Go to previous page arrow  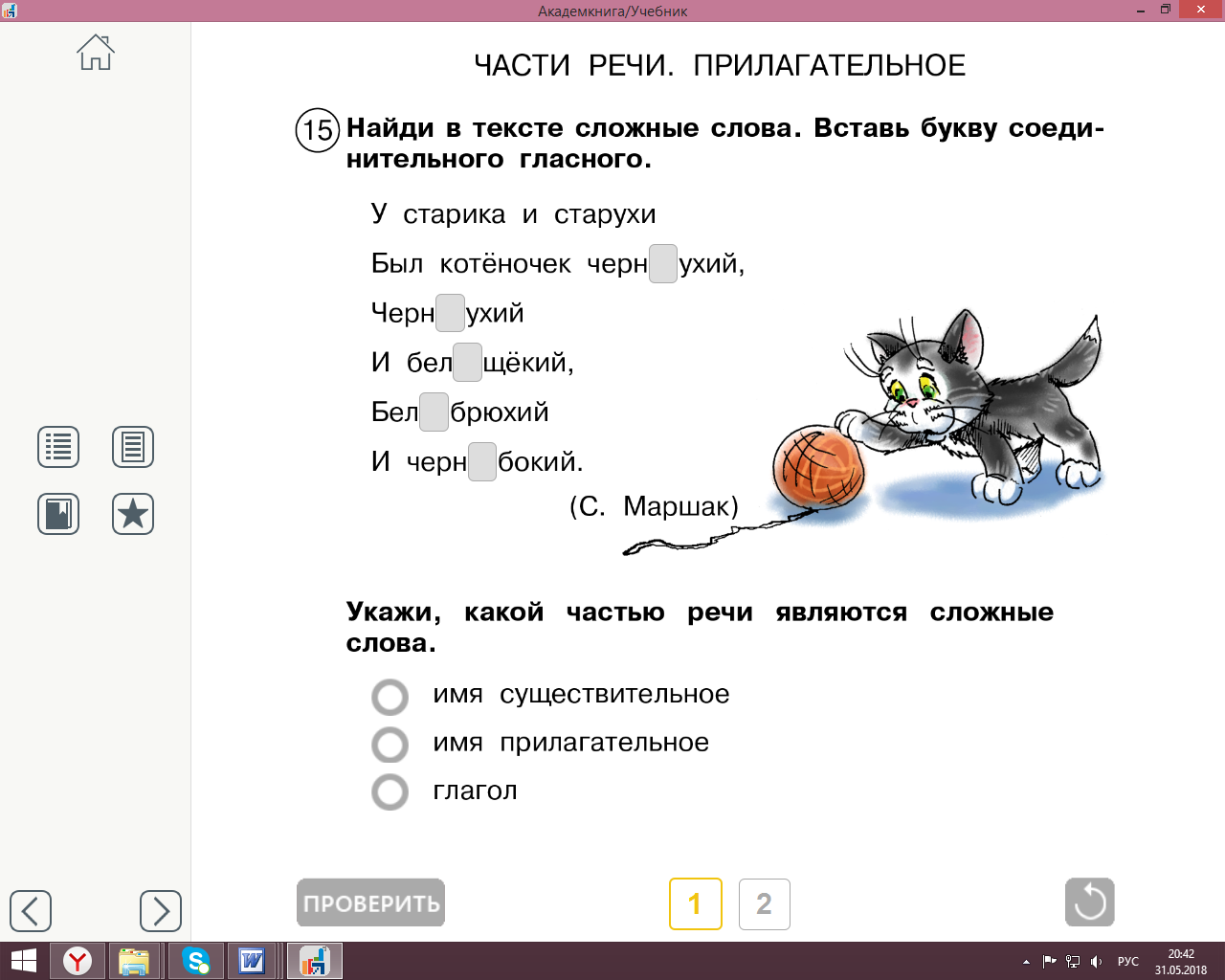coord(31,911)
